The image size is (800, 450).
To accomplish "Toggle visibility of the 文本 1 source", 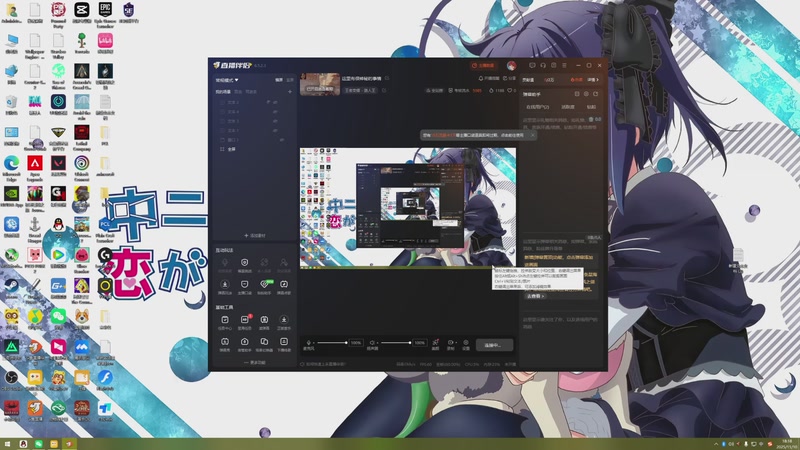I will pyautogui.click(x=275, y=130).
